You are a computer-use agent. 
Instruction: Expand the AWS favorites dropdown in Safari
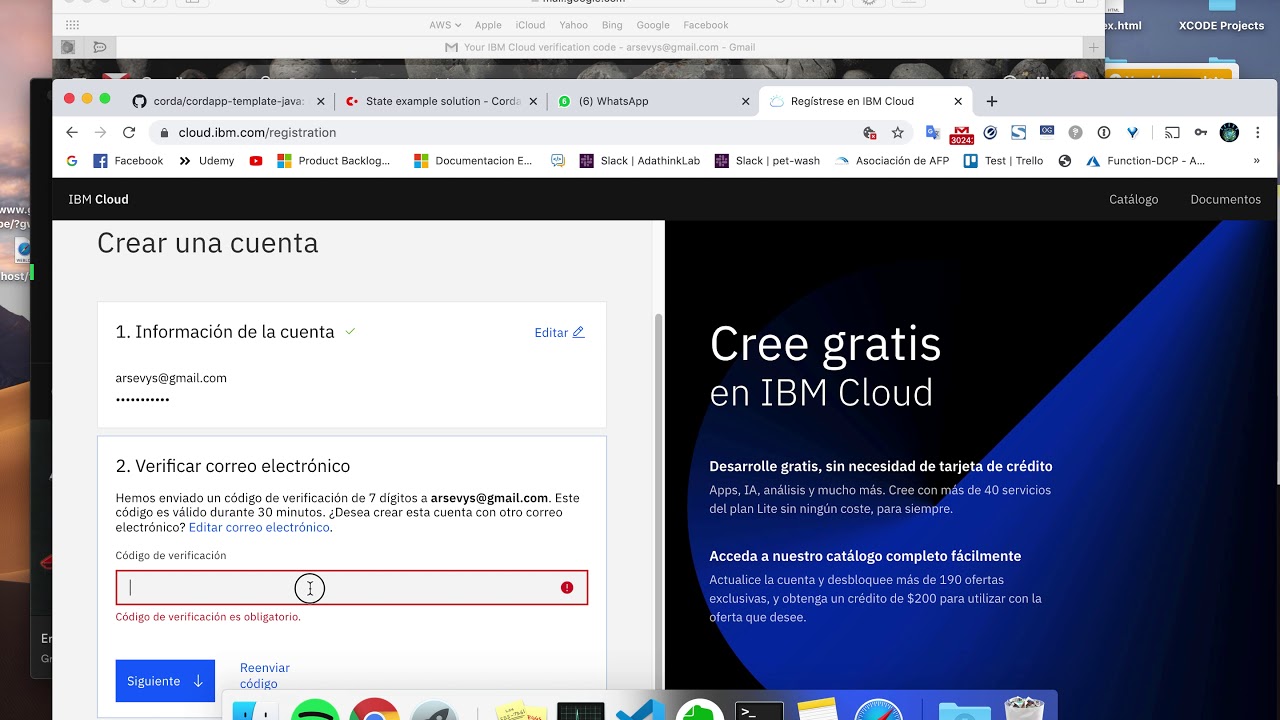(445, 25)
